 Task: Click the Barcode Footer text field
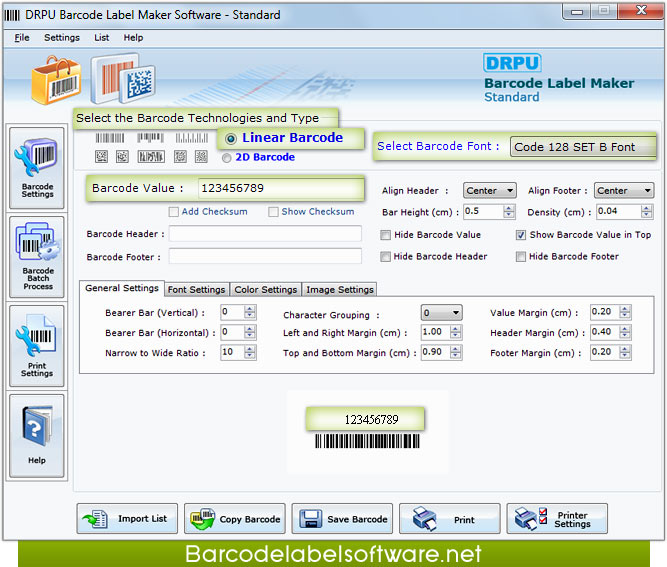click(x=265, y=256)
